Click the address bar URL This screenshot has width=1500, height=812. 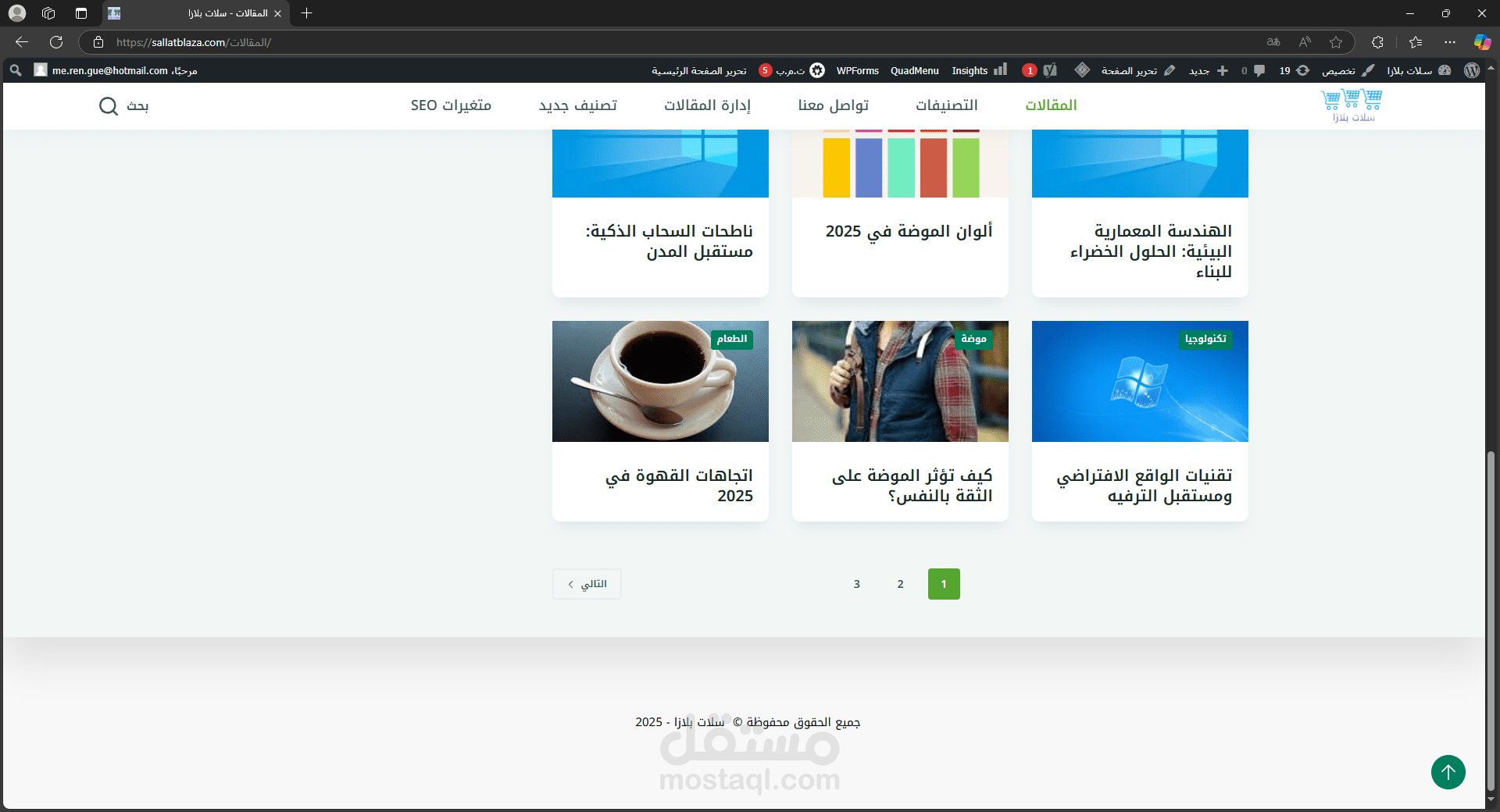[194, 42]
